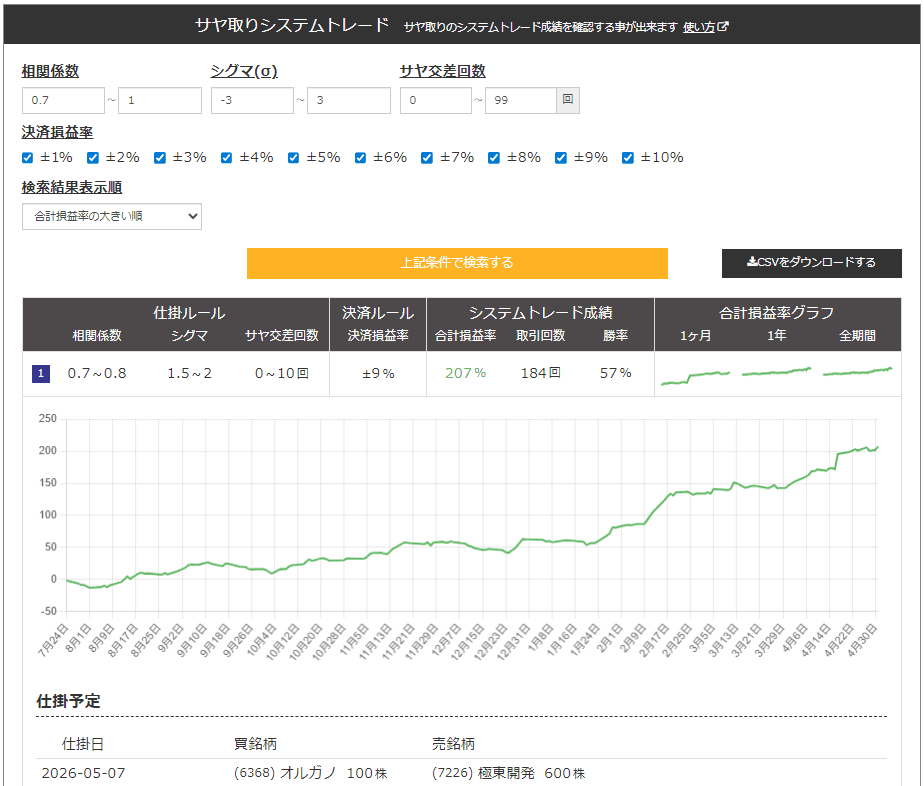Click the 相関係数 heading link
The height and width of the screenshot is (786, 924).
point(50,71)
